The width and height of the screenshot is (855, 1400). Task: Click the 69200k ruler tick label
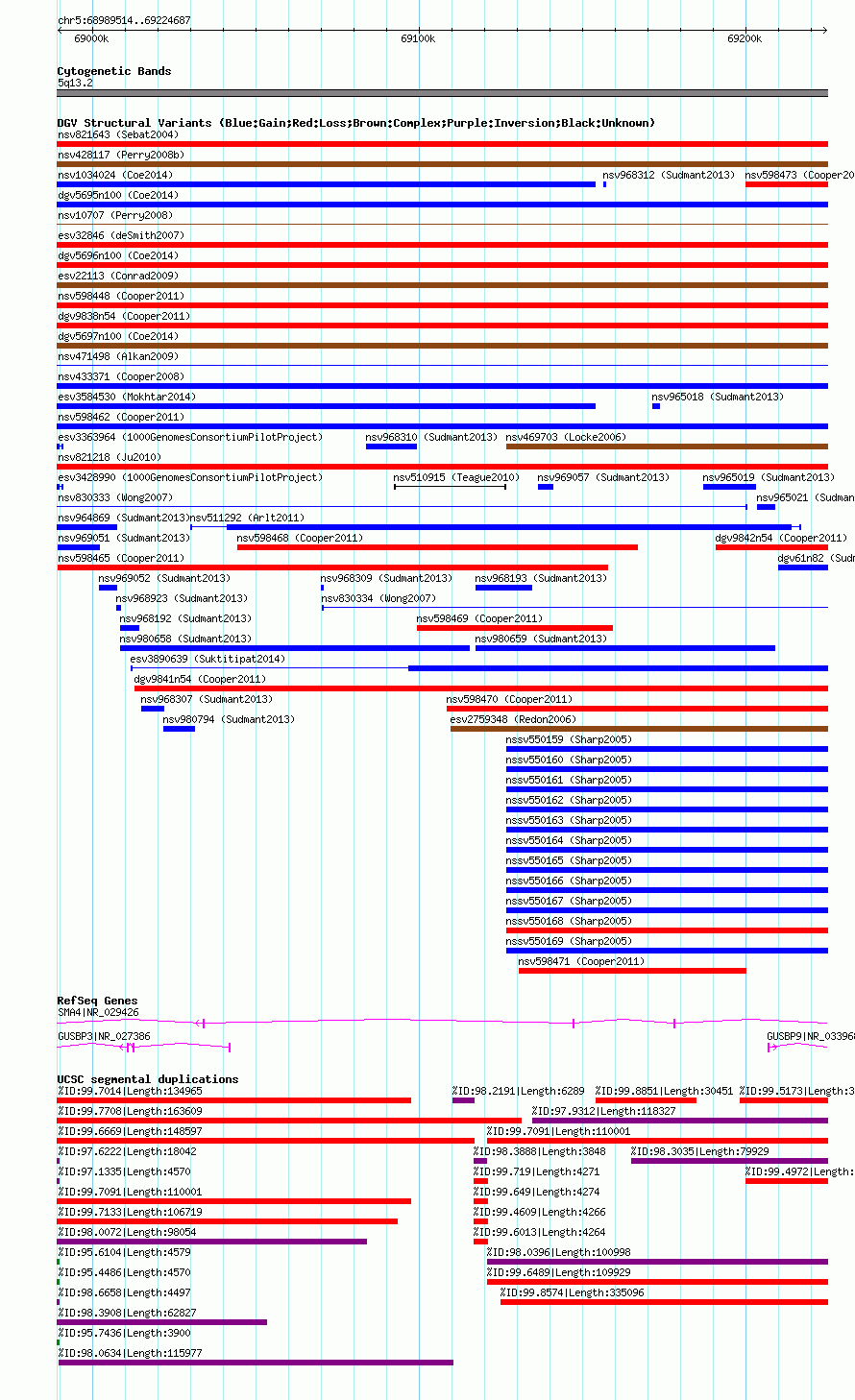[745, 38]
